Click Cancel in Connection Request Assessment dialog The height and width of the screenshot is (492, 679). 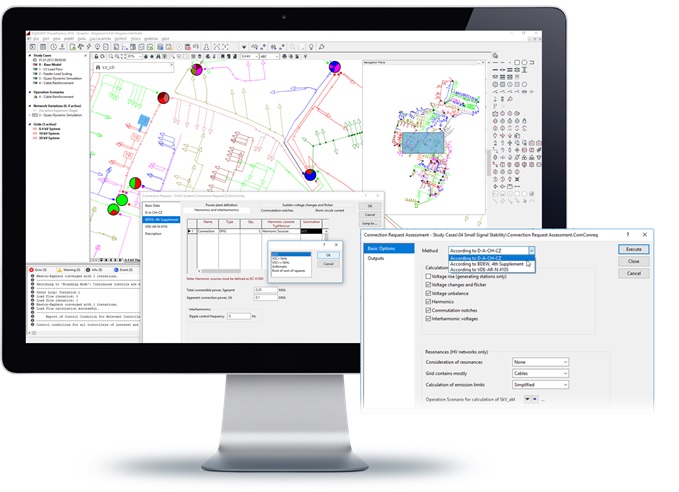pyautogui.click(x=634, y=273)
